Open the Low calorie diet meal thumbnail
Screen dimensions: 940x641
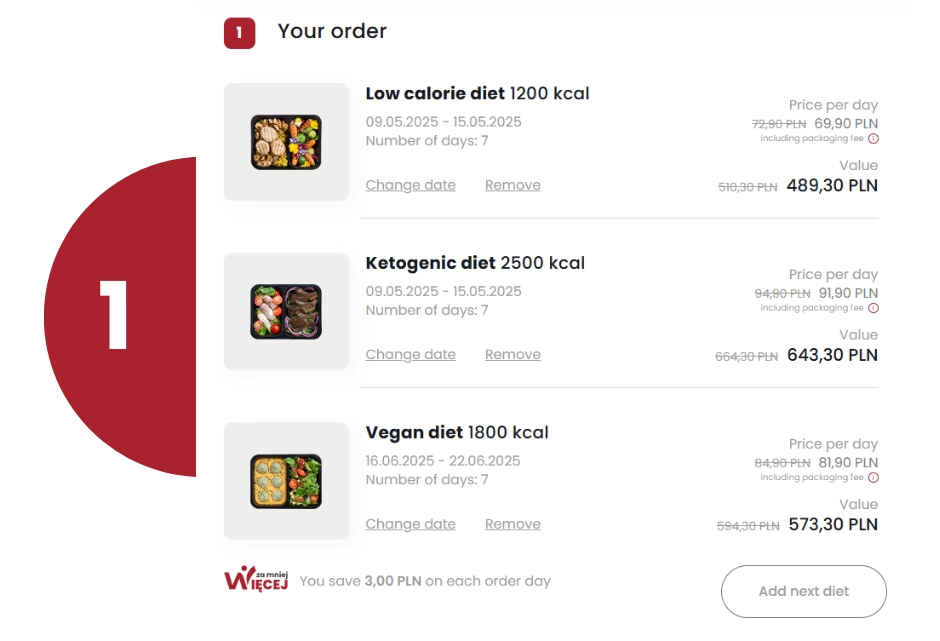[x=286, y=142]
